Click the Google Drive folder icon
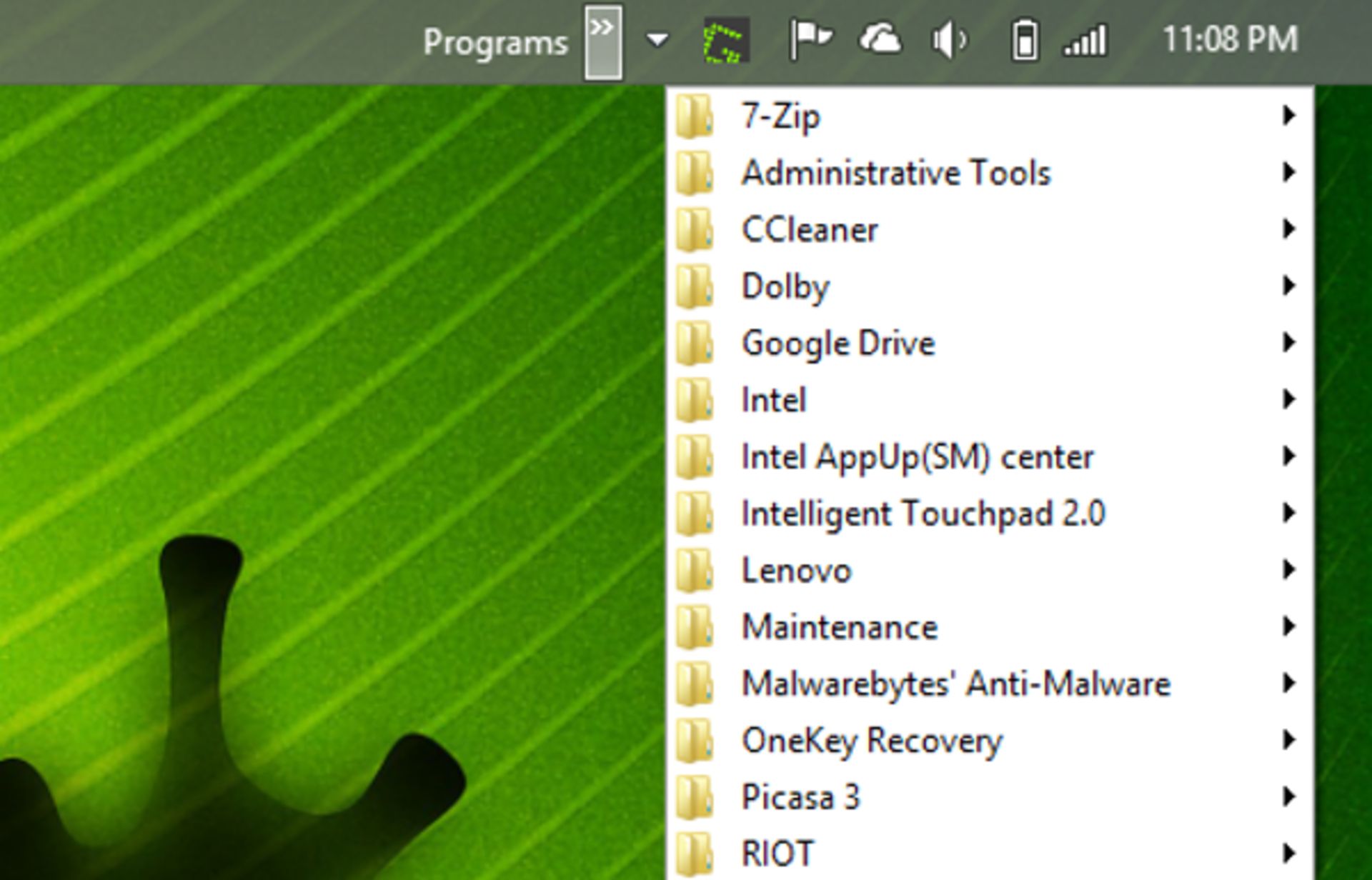 point(694,343)
